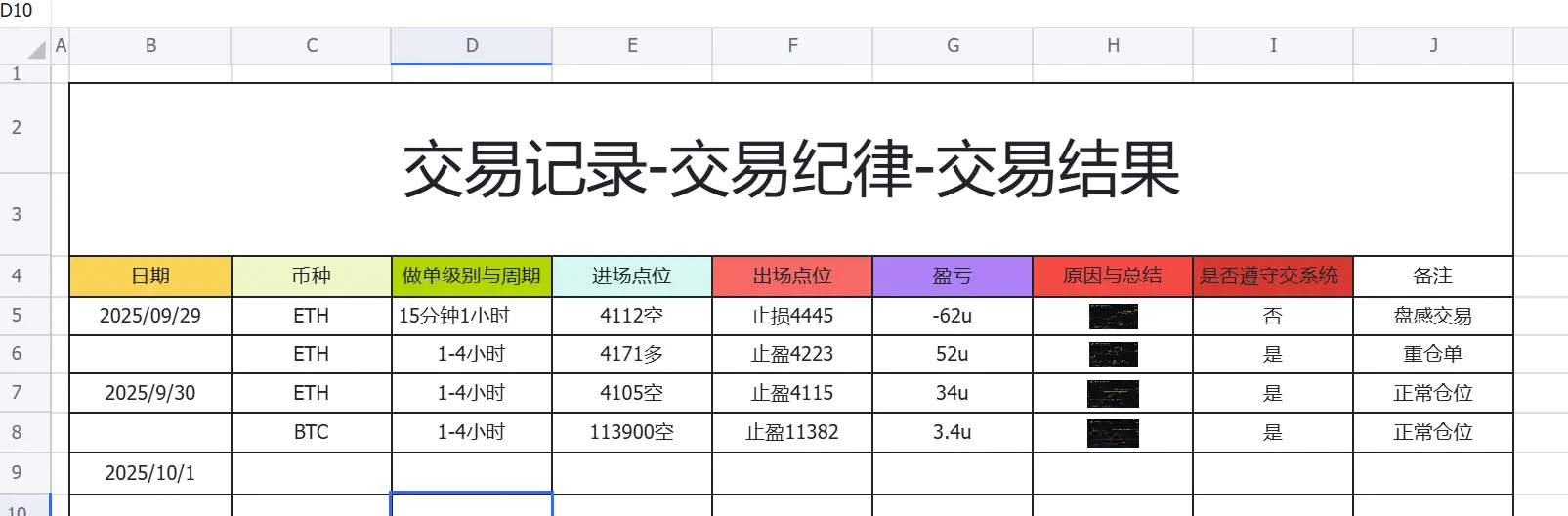Select column H header
Screen dimensions: 1568x516
1113,45
